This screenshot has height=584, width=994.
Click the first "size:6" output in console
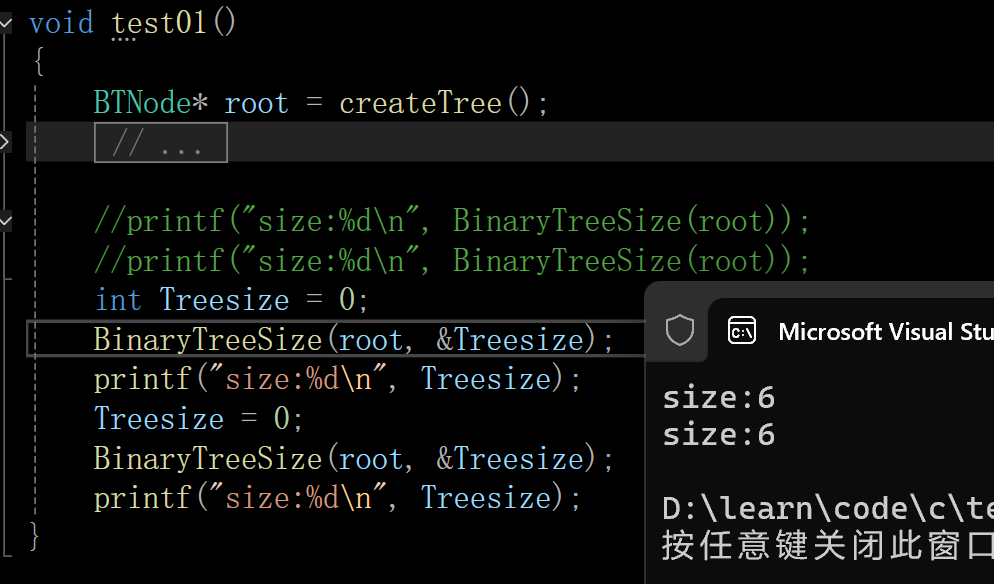[x=718, y=396]
